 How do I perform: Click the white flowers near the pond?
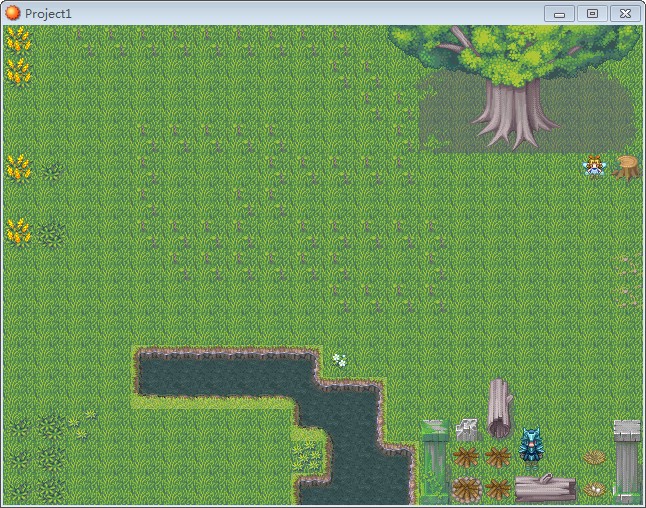click(x=339, y=360)
